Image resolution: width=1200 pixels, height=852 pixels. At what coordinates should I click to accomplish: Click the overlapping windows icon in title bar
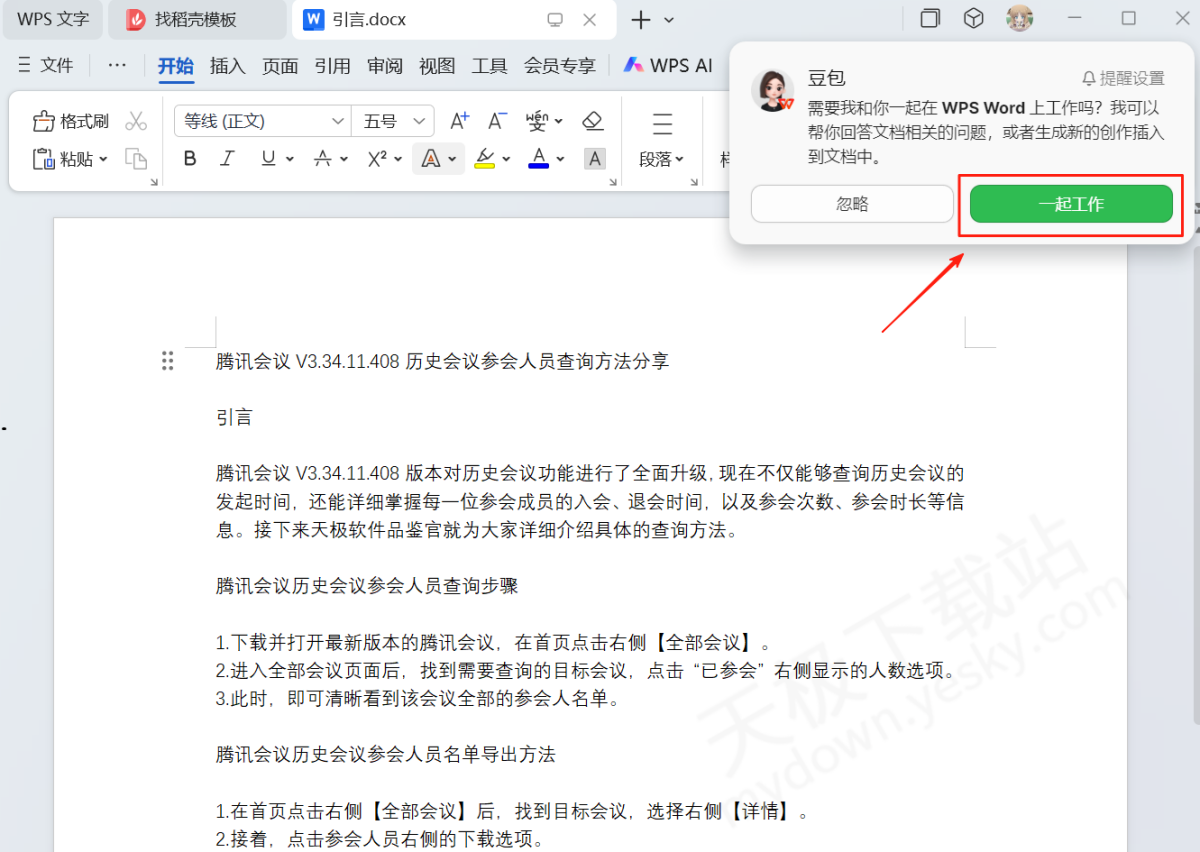[x=930, y=19]
